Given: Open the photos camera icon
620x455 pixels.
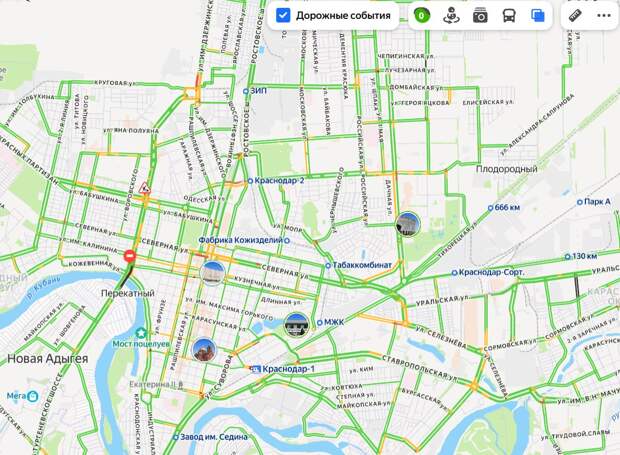Looking at the screenshot, I should (x=480, y=16).
